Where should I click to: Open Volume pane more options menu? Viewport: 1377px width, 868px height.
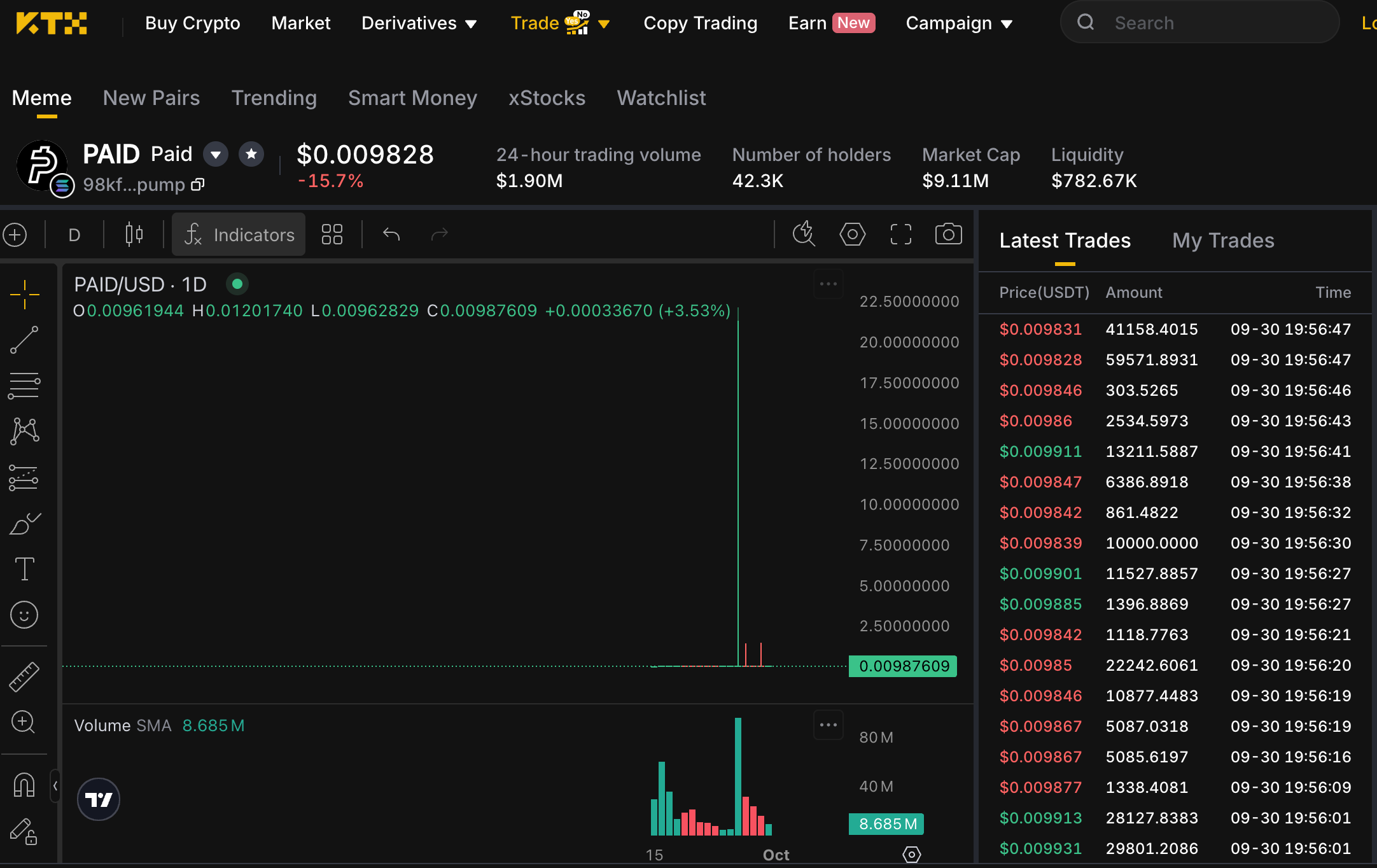(x=828, y=725)
